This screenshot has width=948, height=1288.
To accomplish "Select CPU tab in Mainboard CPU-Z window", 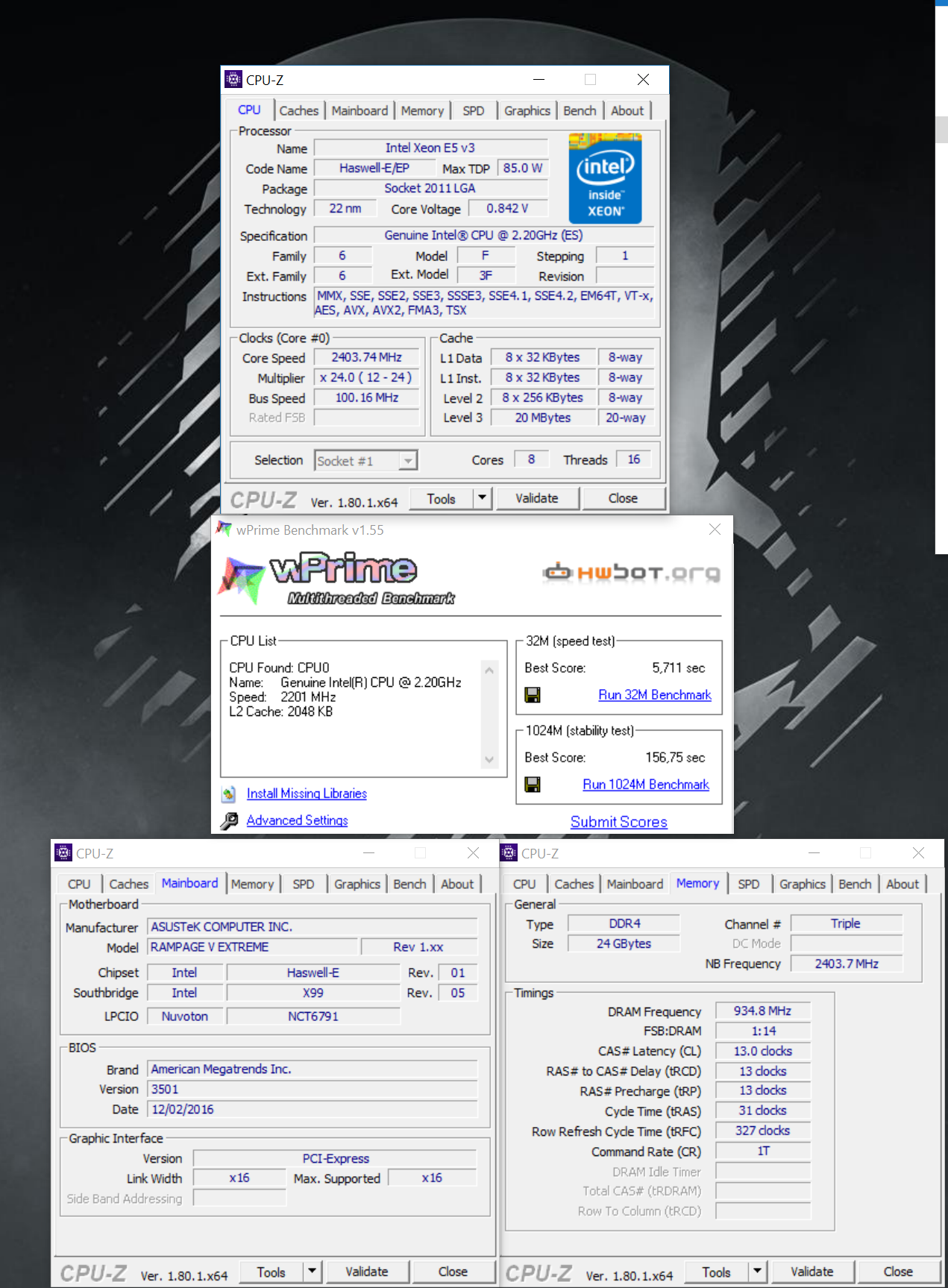I will (79, 884).
